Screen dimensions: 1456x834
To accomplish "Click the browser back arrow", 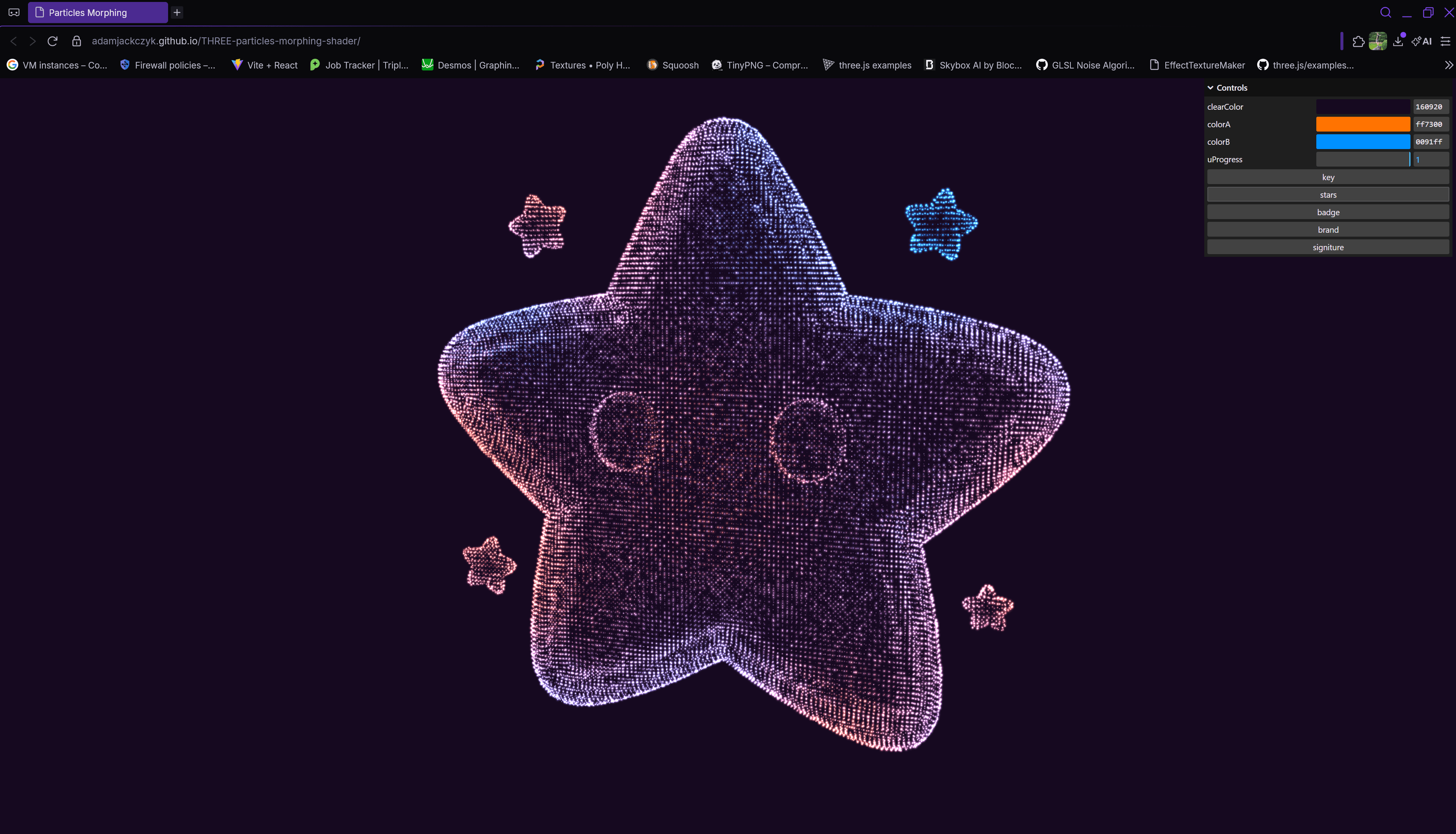I will [14, 41].
